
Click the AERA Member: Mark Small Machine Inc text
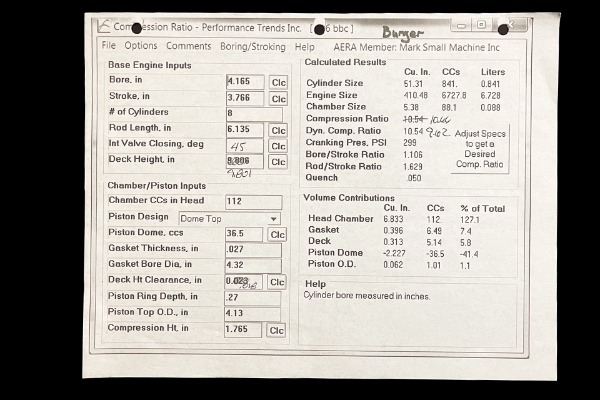416,47
